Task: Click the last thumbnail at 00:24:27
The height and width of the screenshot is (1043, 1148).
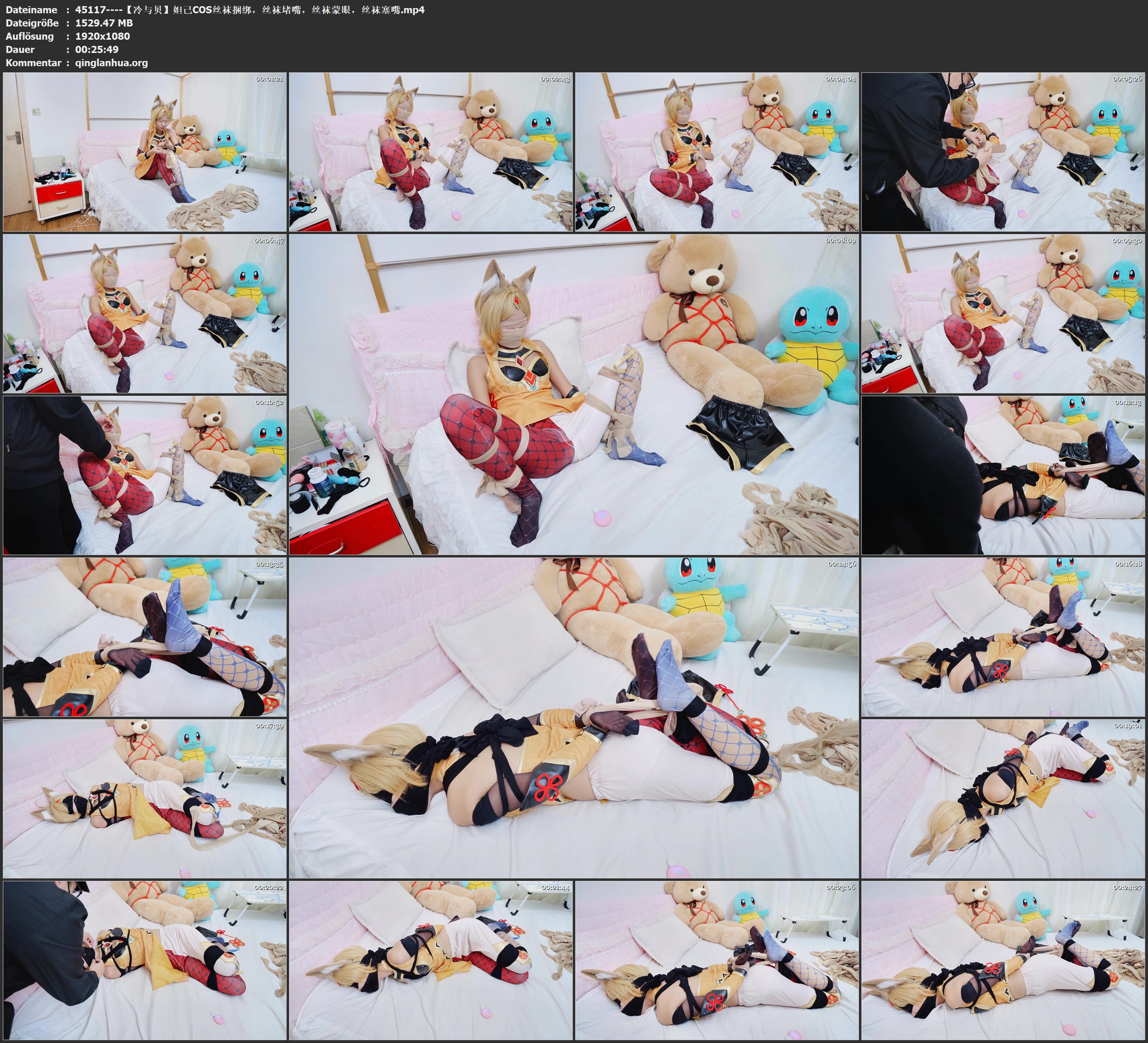Action: (1003, 960)
